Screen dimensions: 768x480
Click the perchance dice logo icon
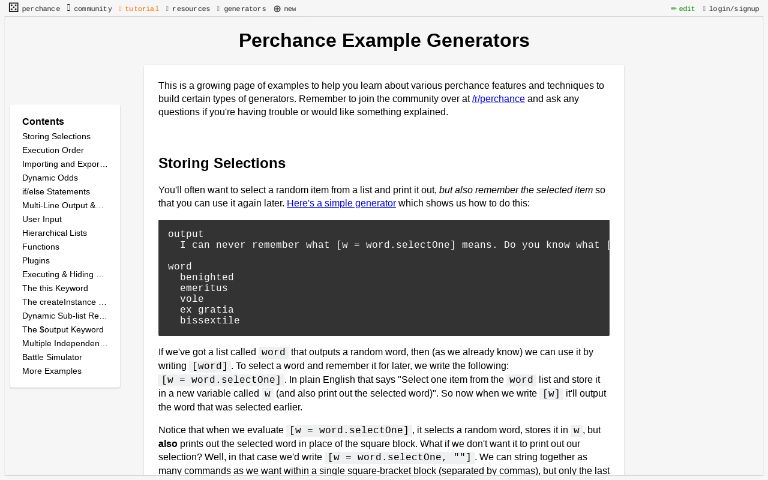[13, 8]
